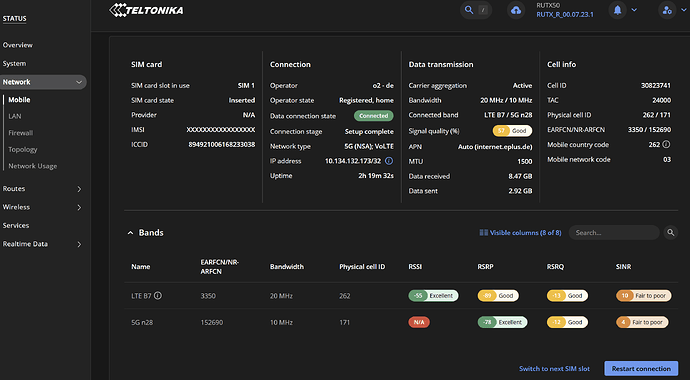Viewport: 690px width, 380px height.
Task: Click the cloud firmware update icon
Action: pyautogui.click(x=516, y=10)
